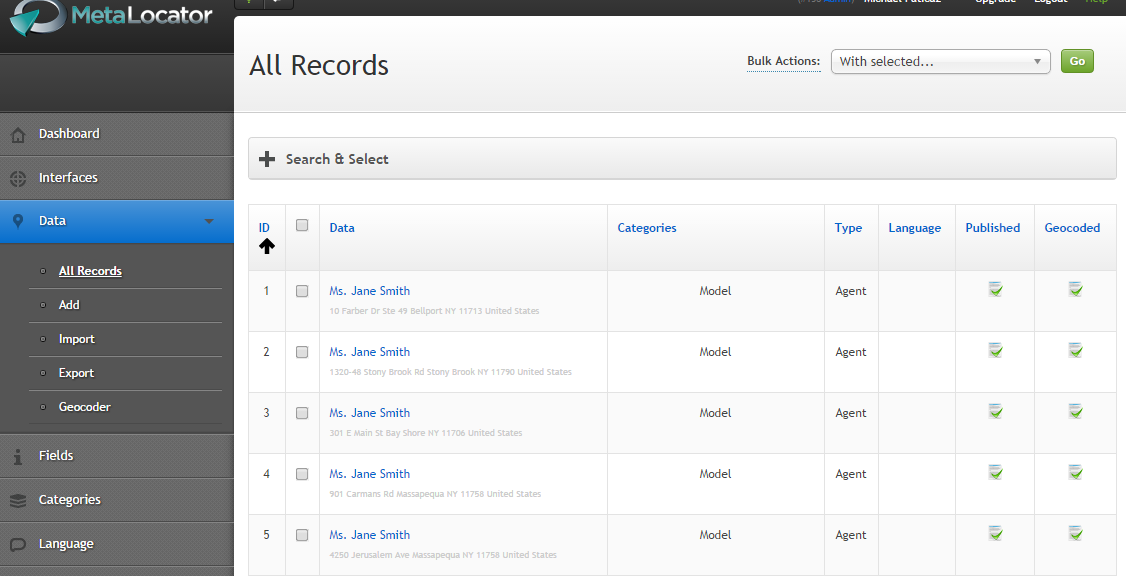1126x576 pixels.
Task: Sort the table by Categories column header
Action: click(x=647, y=228)
